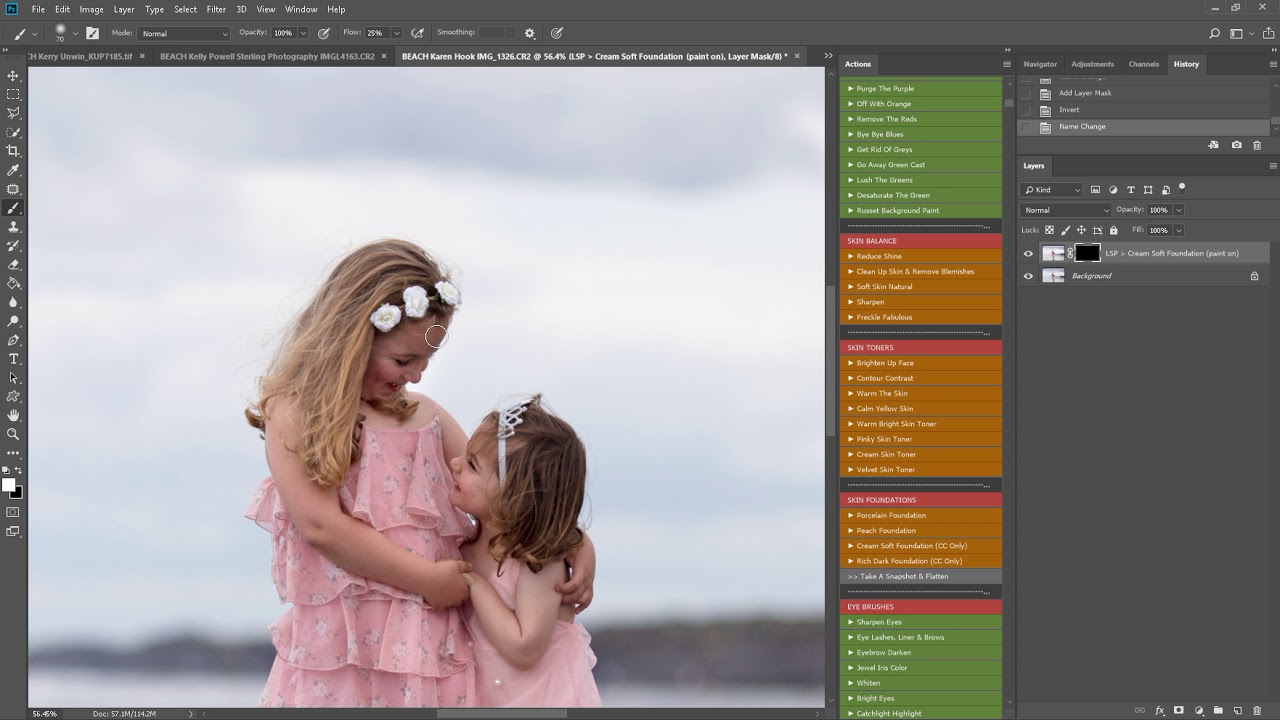Create new snapshot camera icon in History
Image resolution: width=1280 pixels, height=720 pixels.
1237,145
